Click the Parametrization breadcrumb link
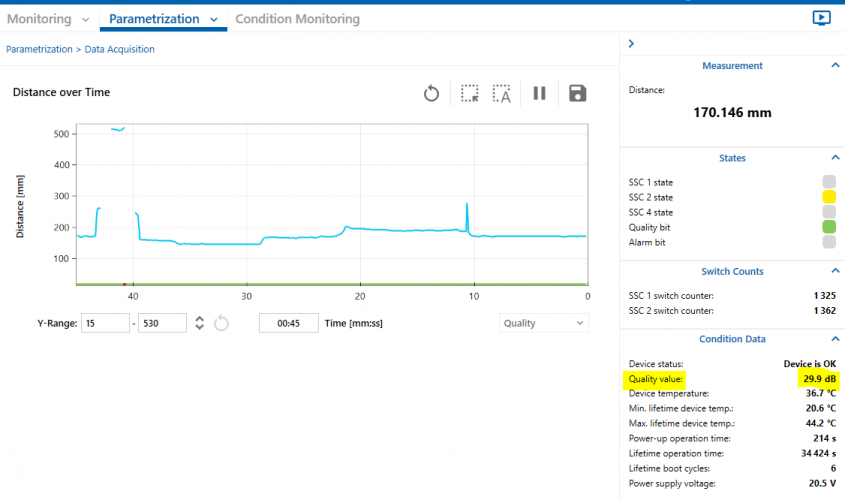 [x=39, y=49]
